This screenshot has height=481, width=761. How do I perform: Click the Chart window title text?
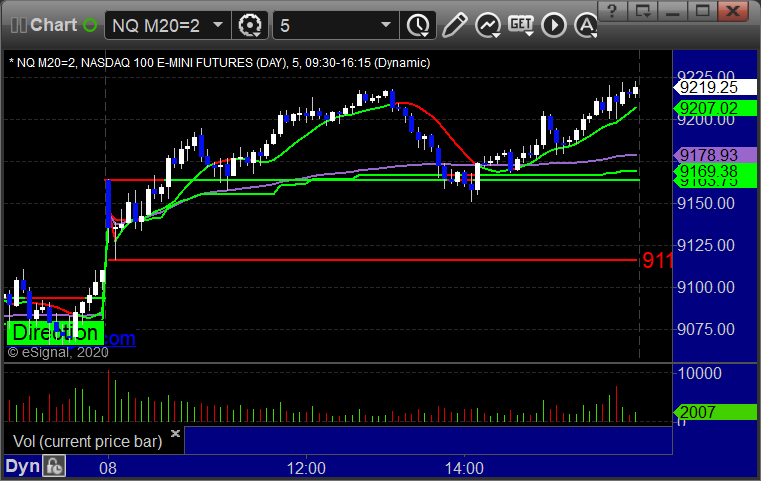point(53,25)
